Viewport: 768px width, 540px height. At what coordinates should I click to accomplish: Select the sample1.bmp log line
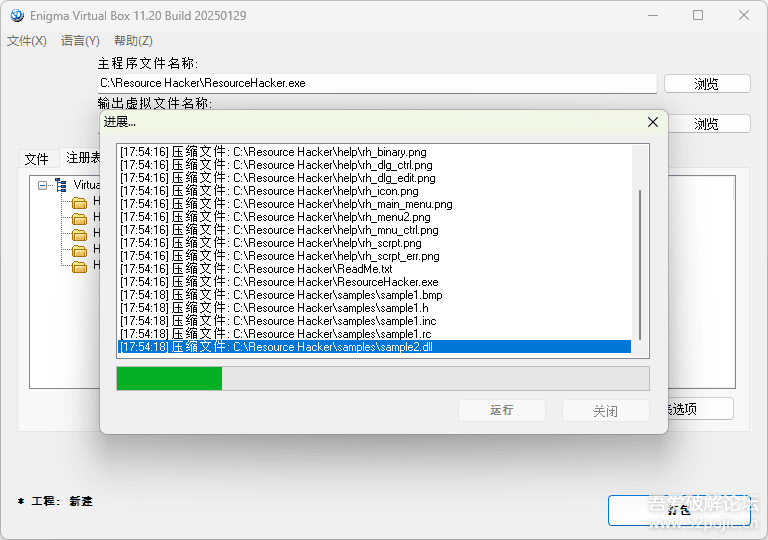point(375,295)
